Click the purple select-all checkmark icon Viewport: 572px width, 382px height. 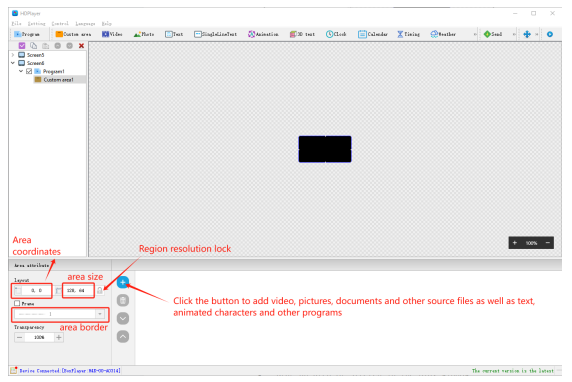pyautogui.click(x=22, y=46)
